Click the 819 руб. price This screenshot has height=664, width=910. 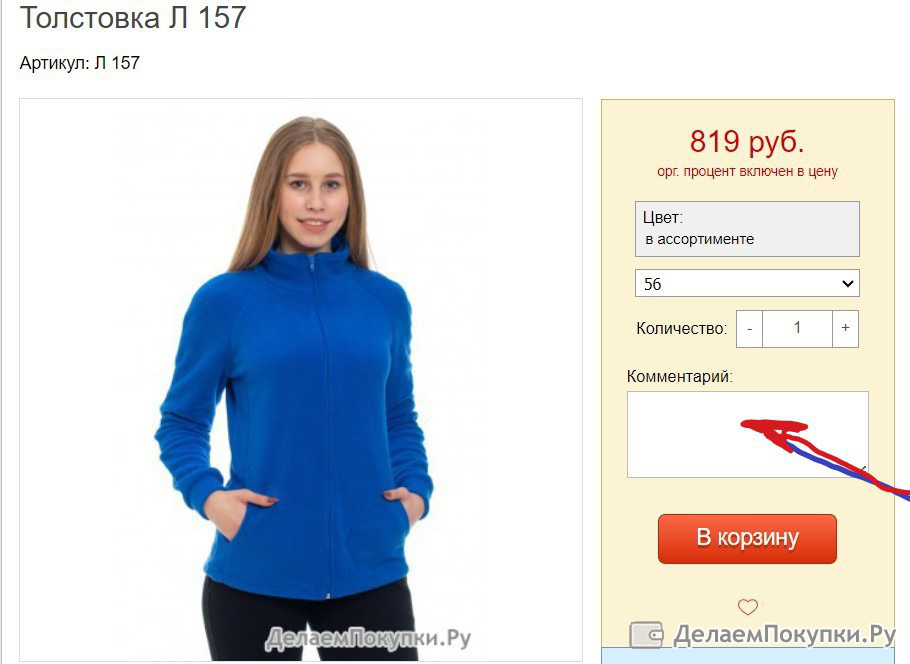(x=747, y=141)
